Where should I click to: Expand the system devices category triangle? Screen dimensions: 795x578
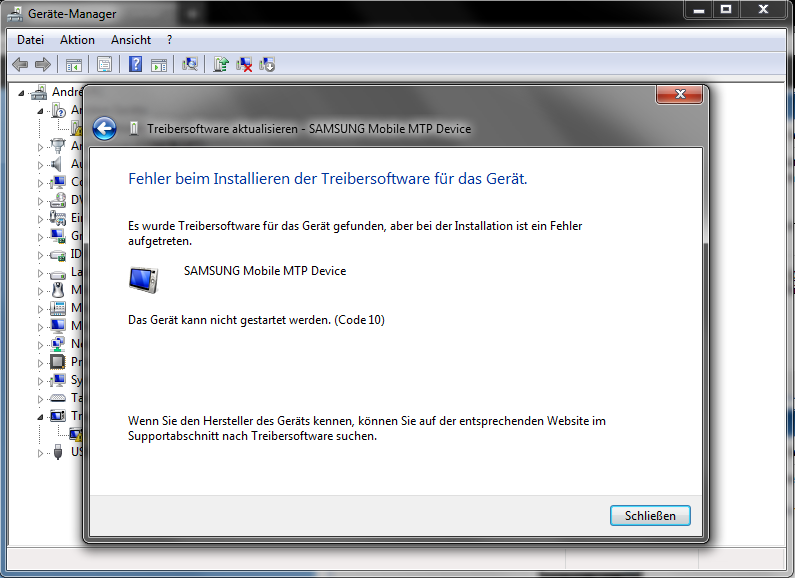tap(41, 381)
